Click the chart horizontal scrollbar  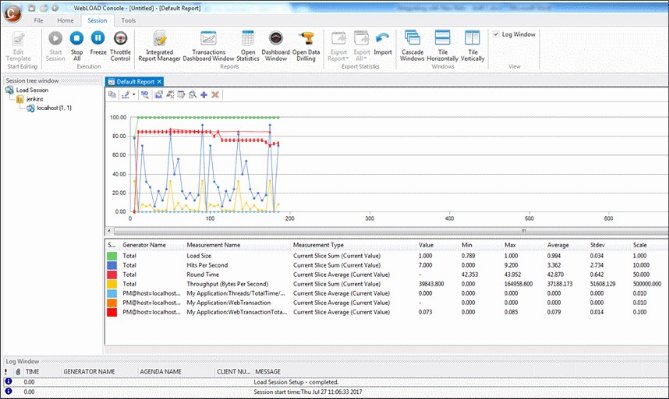[390, 231]
